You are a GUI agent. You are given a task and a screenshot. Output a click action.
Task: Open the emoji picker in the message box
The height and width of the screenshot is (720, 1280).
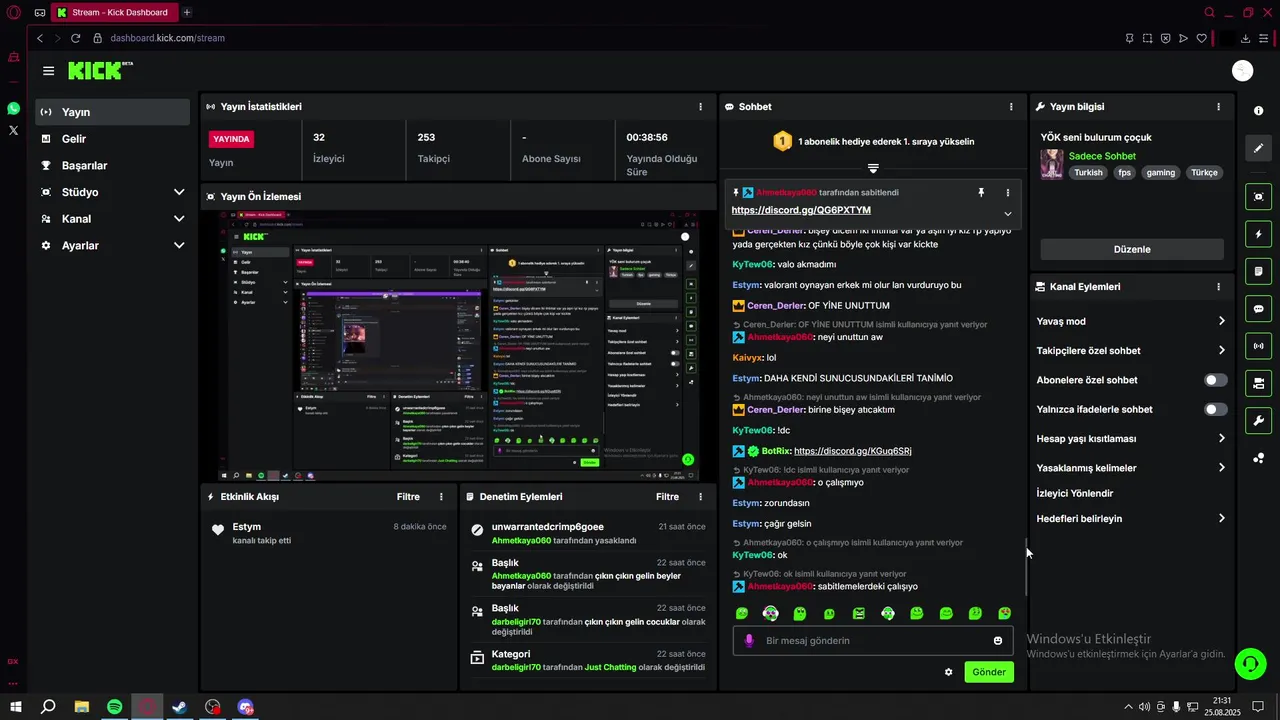point(997,641)
